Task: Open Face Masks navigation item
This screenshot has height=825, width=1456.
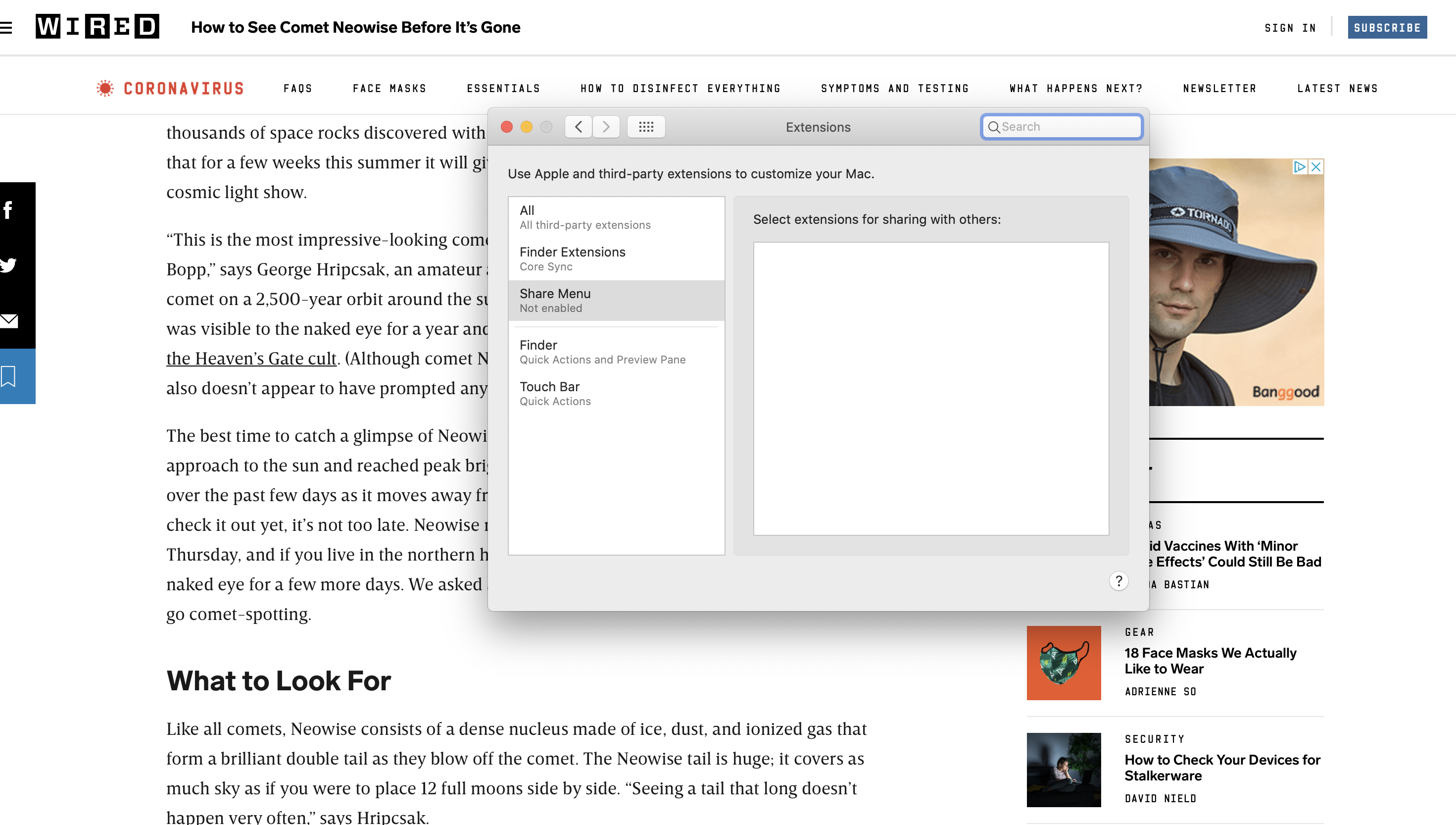Action: pos(389,88)
